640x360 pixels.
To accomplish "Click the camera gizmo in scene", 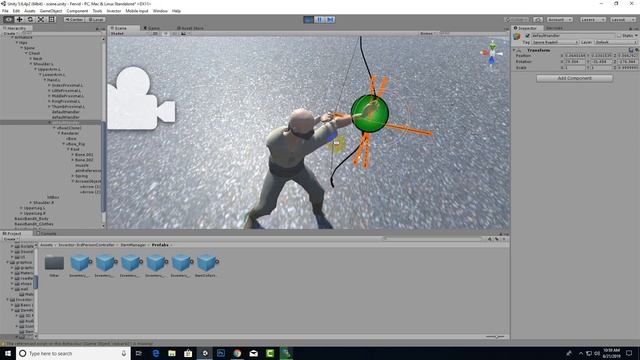I will 141,99.
